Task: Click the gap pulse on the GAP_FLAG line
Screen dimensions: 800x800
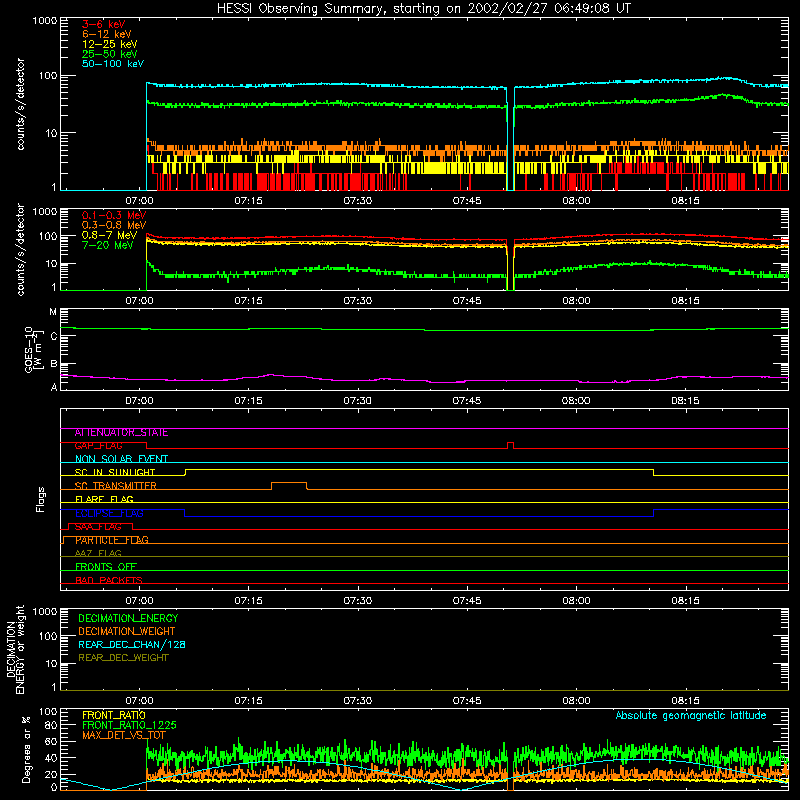Action: [510, 445]
